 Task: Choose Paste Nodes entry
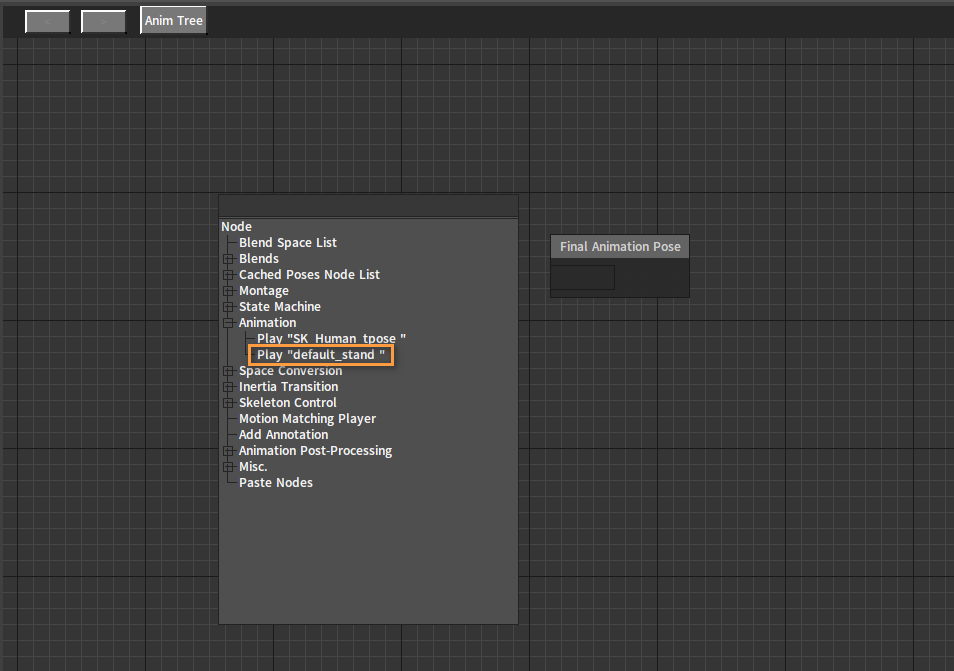(x=276, y=482)
